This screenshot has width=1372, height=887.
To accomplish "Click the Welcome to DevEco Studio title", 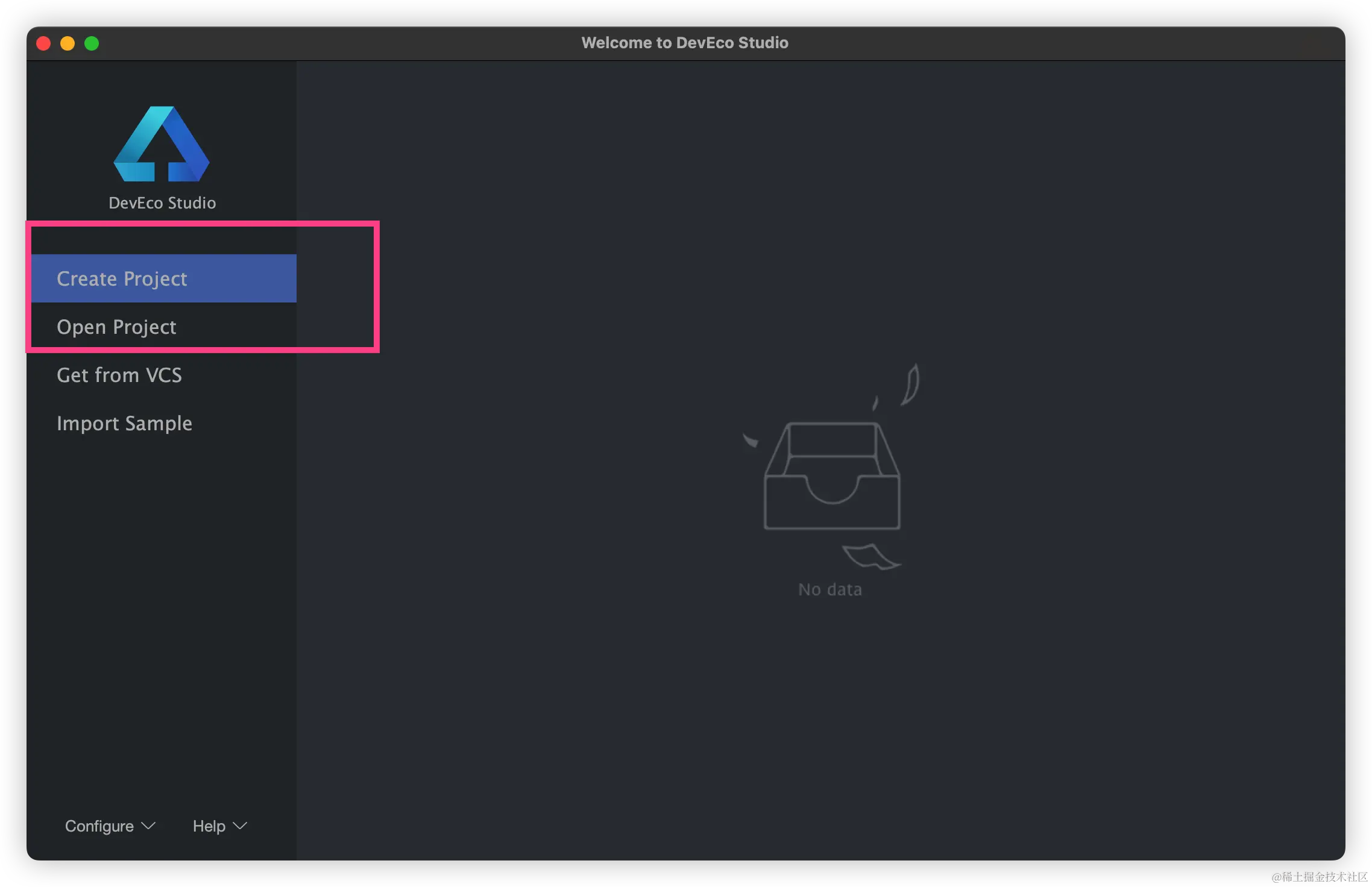I will tap(685, 43).
